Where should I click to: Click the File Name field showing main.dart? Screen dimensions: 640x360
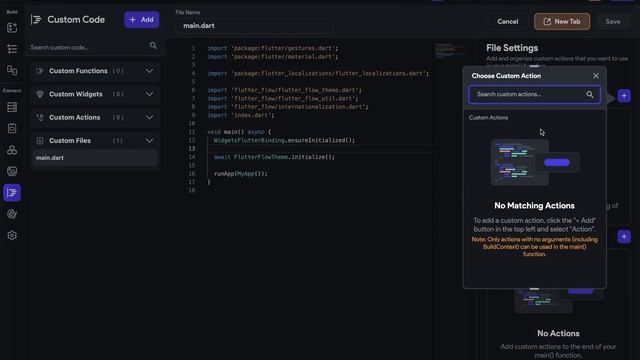click(x=255, y=26)
